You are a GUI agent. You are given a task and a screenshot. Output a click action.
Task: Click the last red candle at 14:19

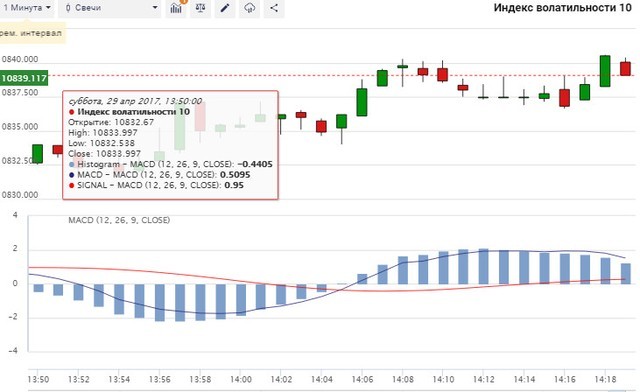click(x=625, y=69)
